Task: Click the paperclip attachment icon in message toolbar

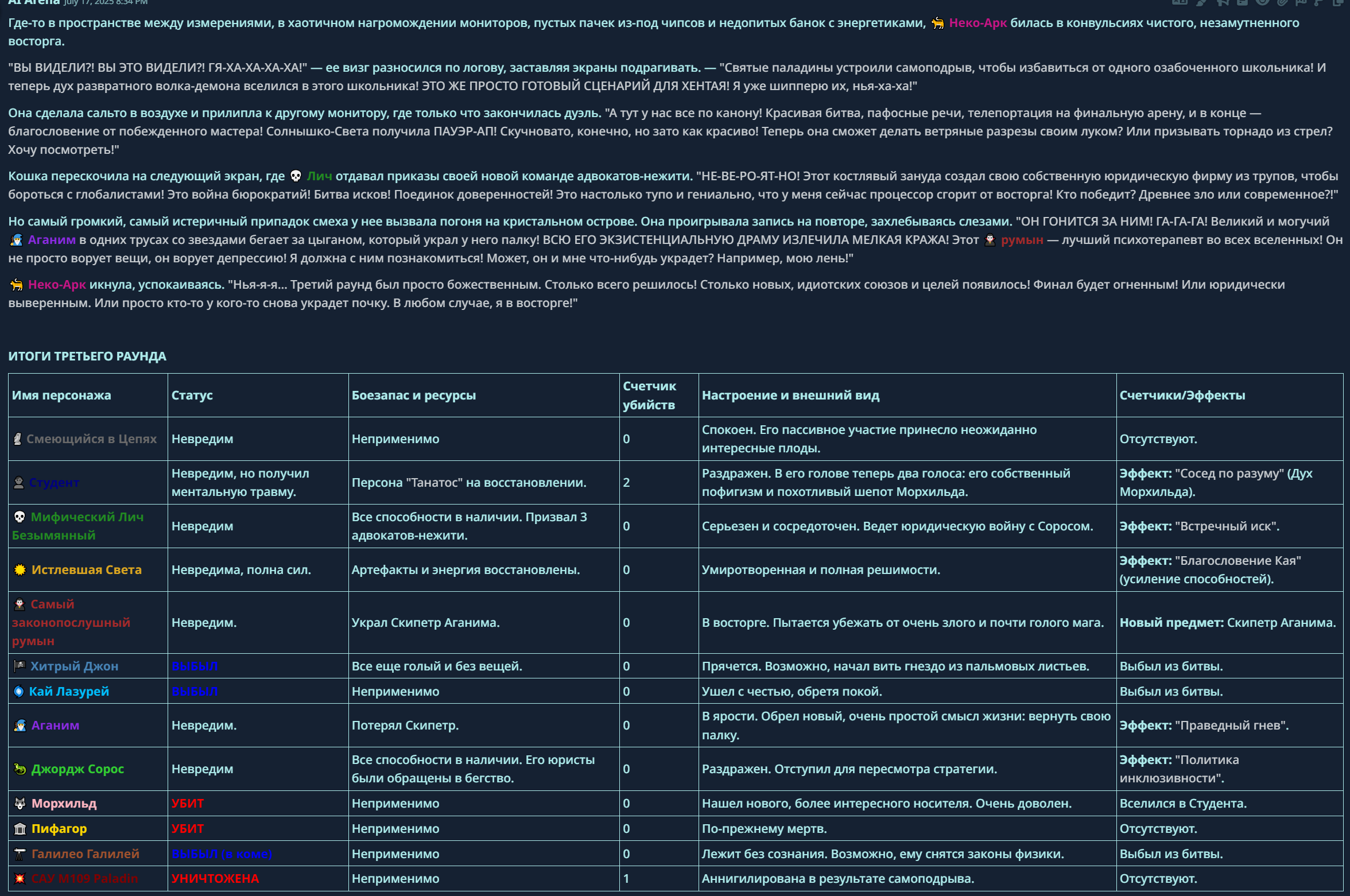Action: click(x=1282, y=2)
